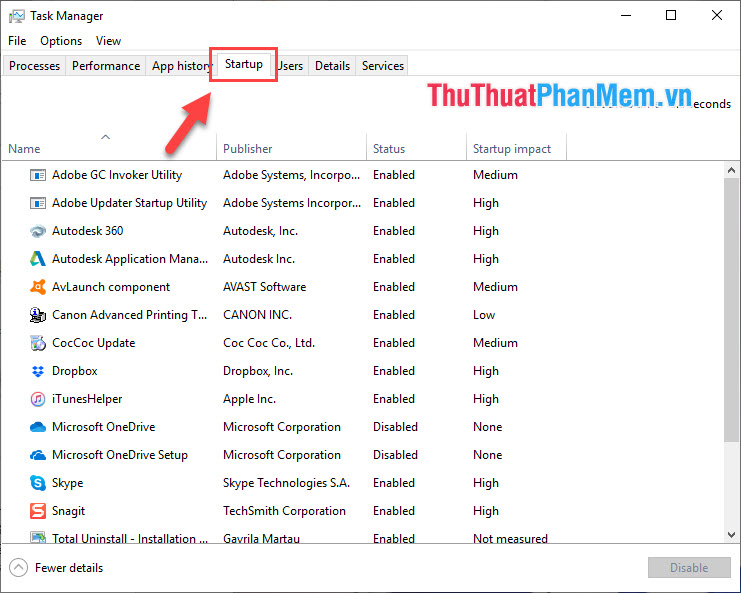Click the Total Uninstall icon
This screenshot has height=593, width=741.
click(x=38, y=538)
